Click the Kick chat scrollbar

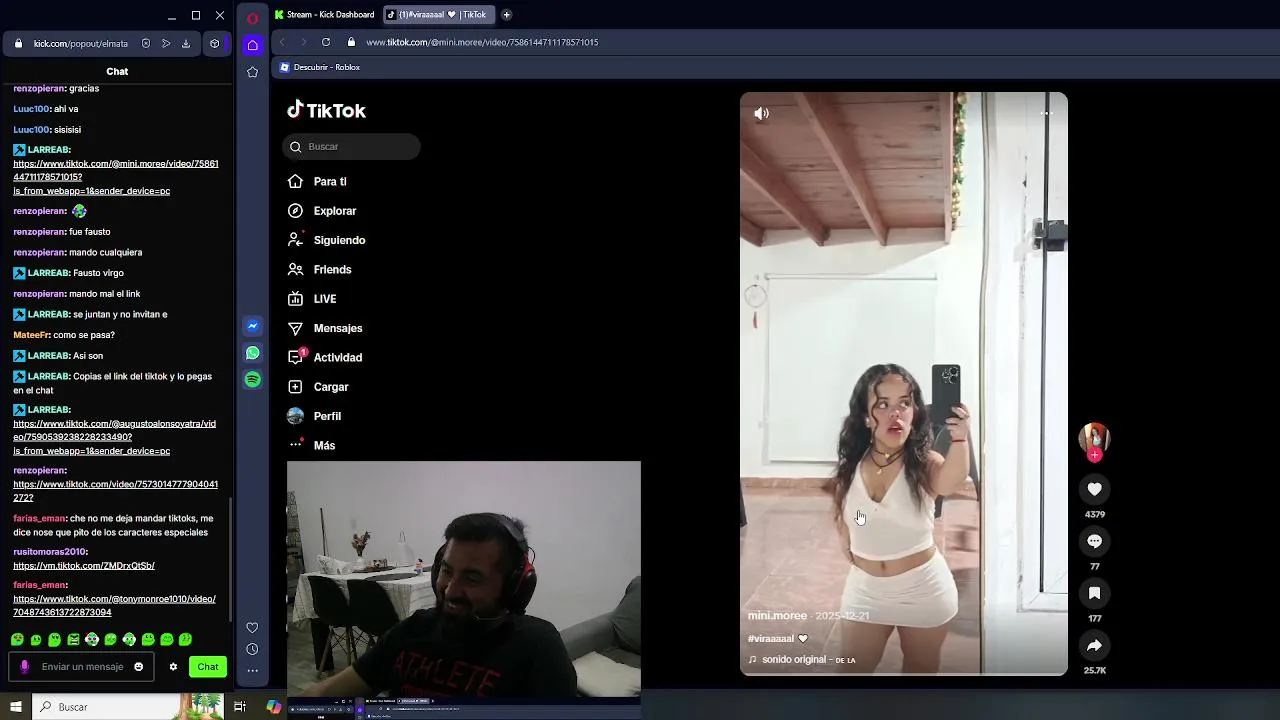click(231, 560)
